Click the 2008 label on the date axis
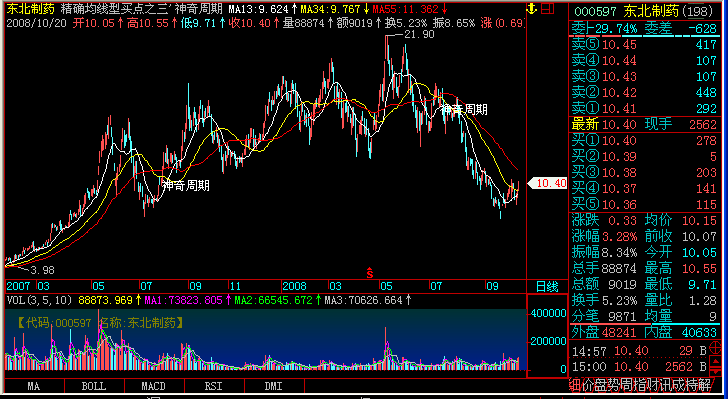Viewport: 728px width, 399px height. click(x=294, y=286)
